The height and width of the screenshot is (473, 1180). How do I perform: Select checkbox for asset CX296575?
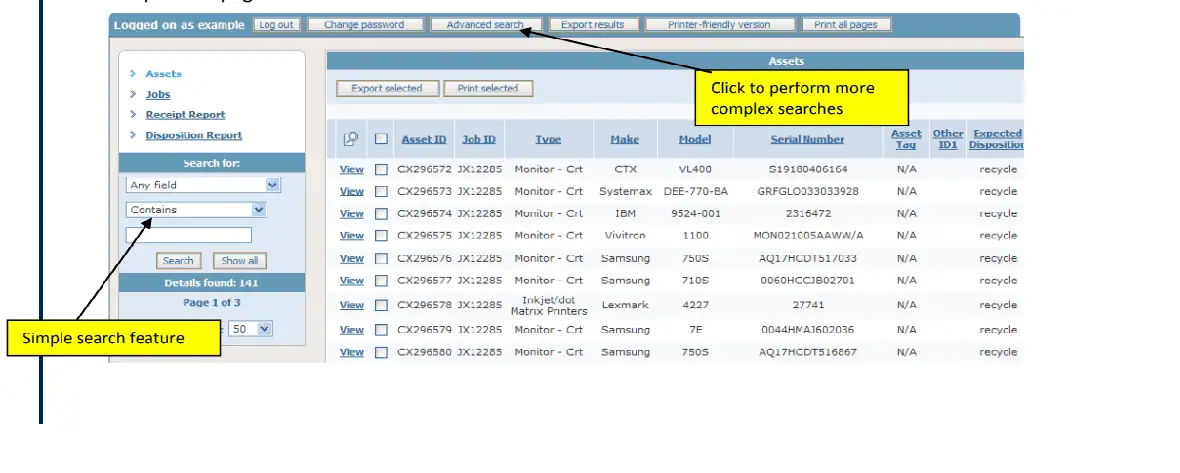tap(381, 236)
